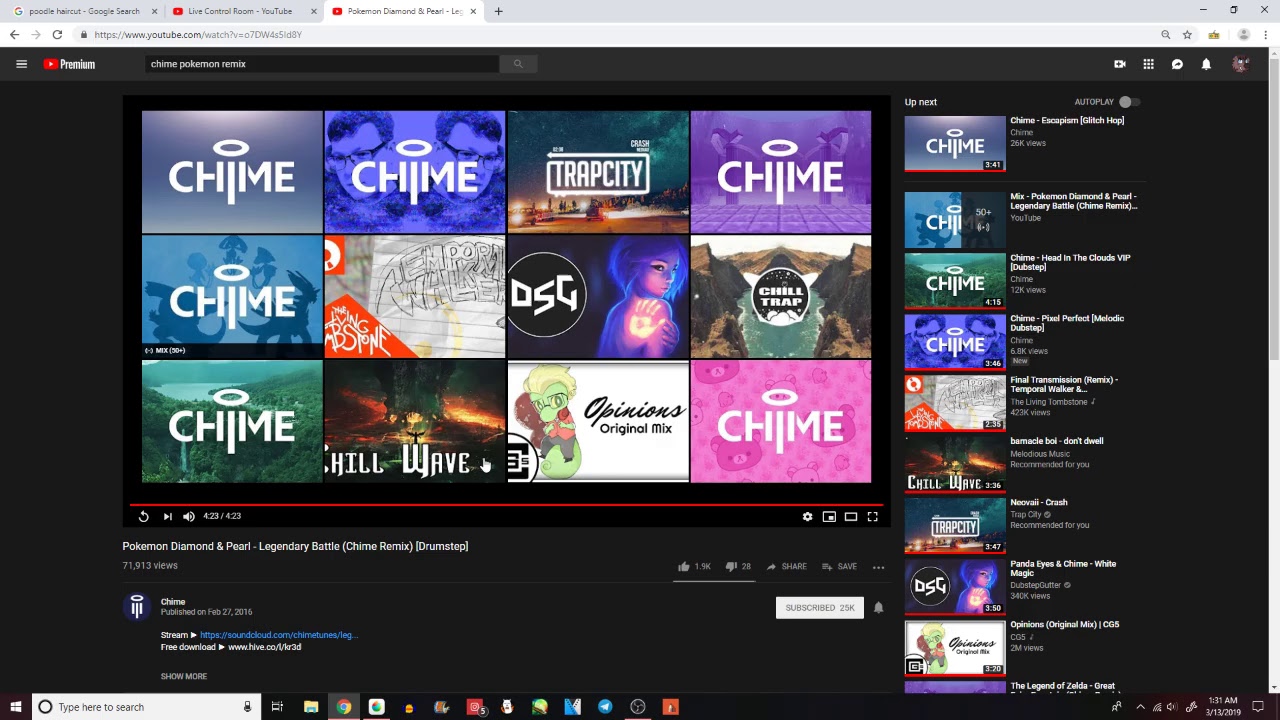Open the Chrome zoom magnifier icon
This screenshot has width=1280, height=720.
pyautogui.click(x=1166, y=34)
